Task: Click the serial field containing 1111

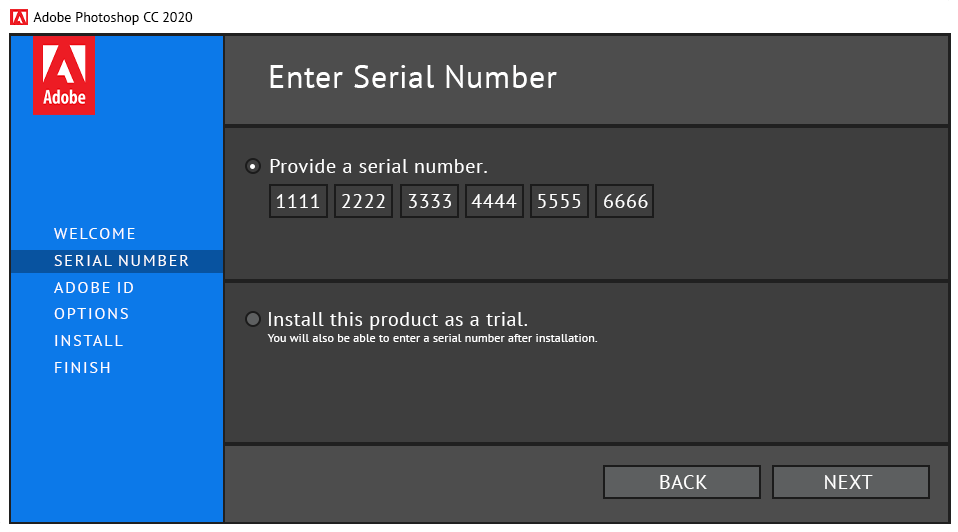Action: (298, 201)
